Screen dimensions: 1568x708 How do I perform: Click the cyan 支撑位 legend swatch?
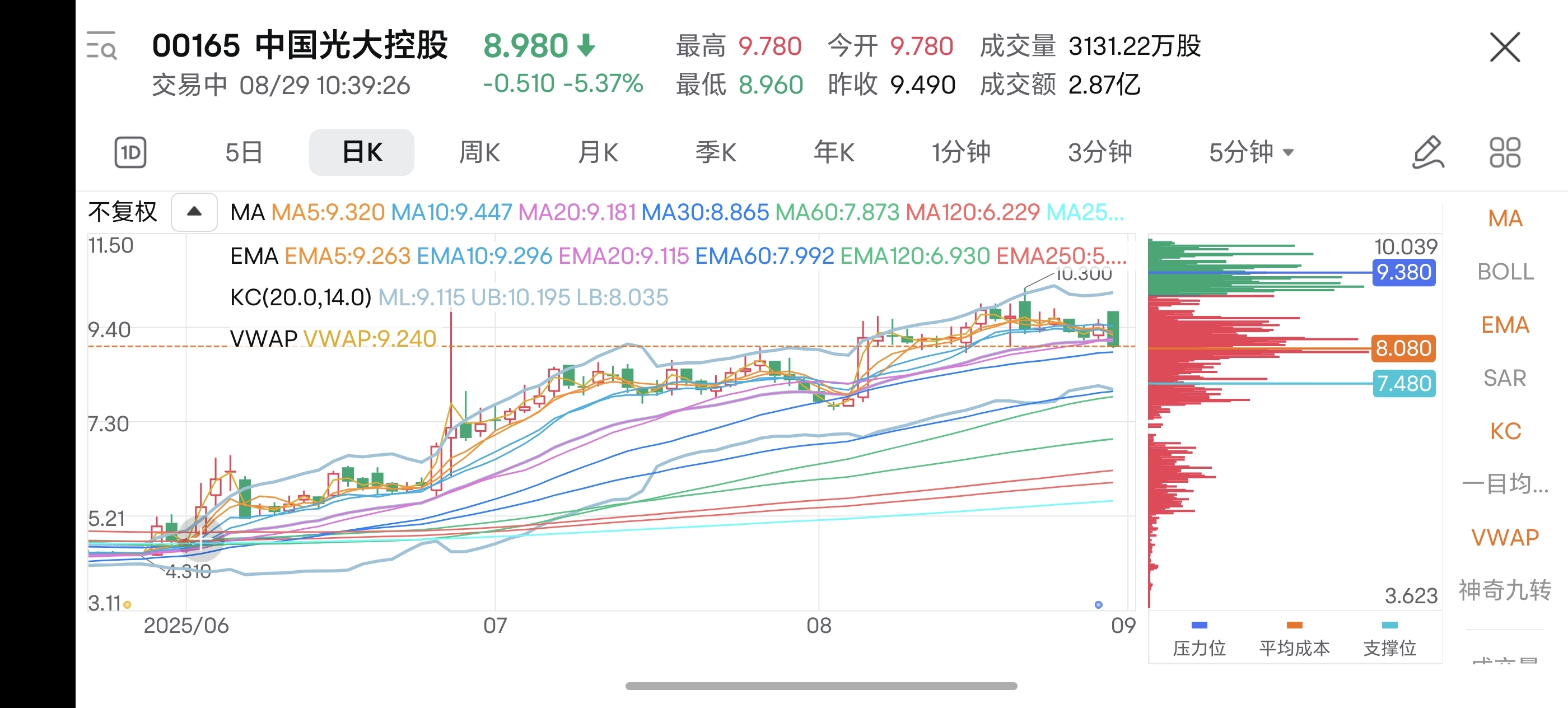[x=1390, y=625]
